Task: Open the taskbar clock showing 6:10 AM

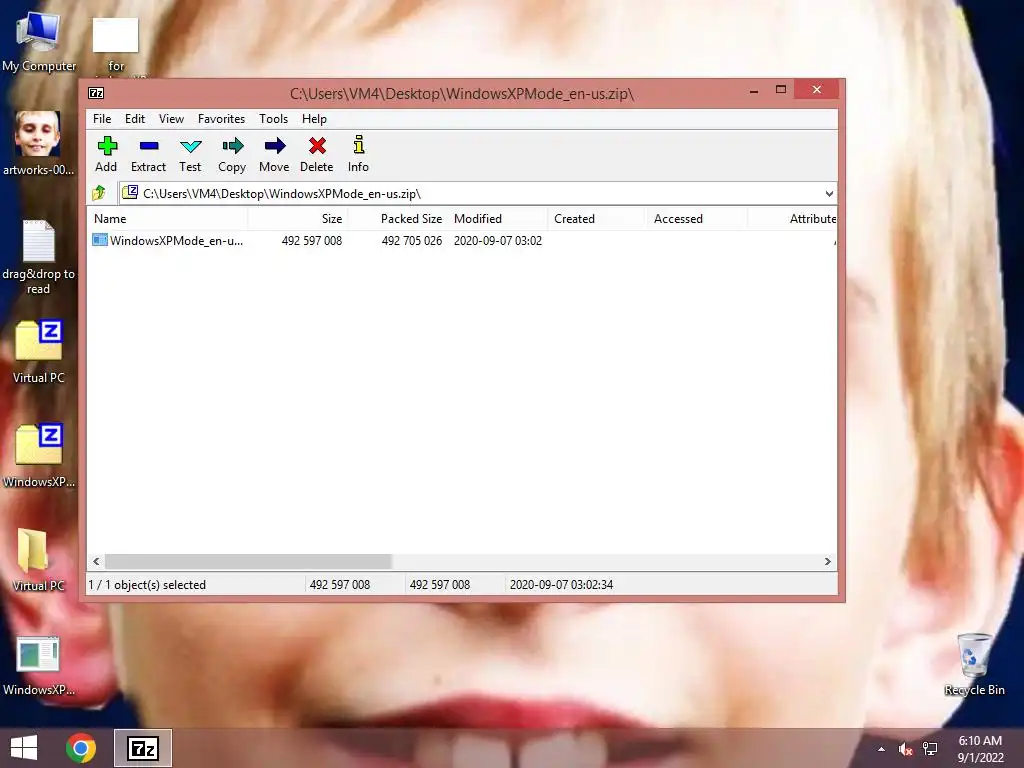Action: coord(980,748)
